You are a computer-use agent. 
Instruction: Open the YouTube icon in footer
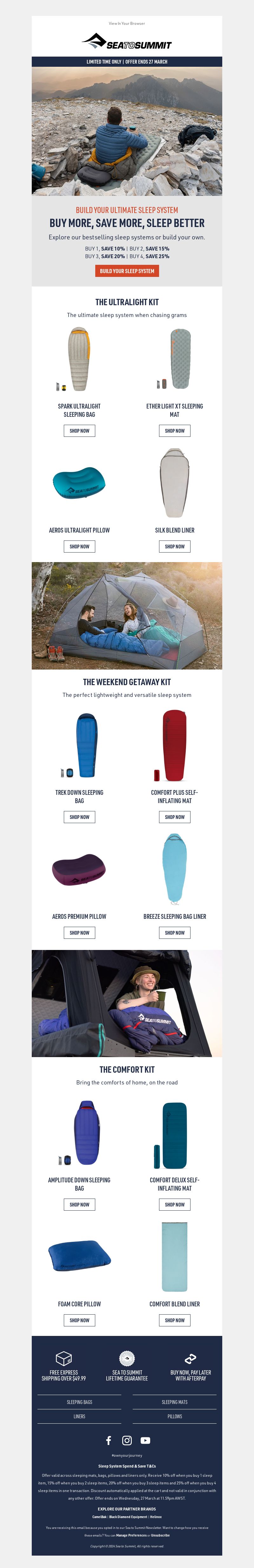click(145, 1440)
